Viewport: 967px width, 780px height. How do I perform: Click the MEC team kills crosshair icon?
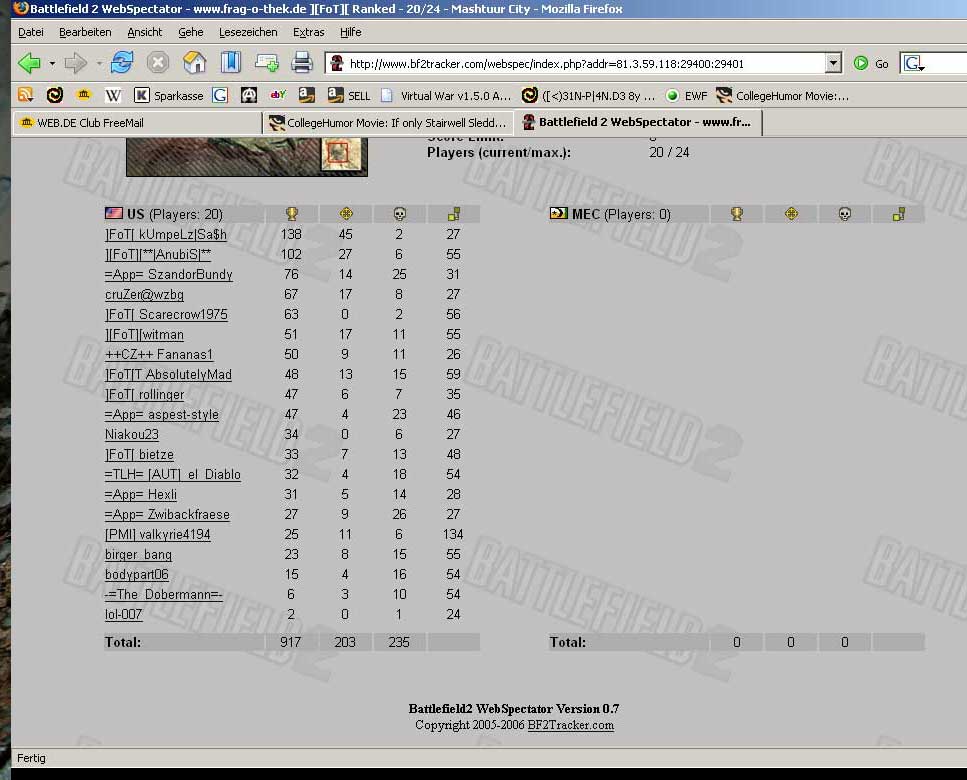pos(791,214)
